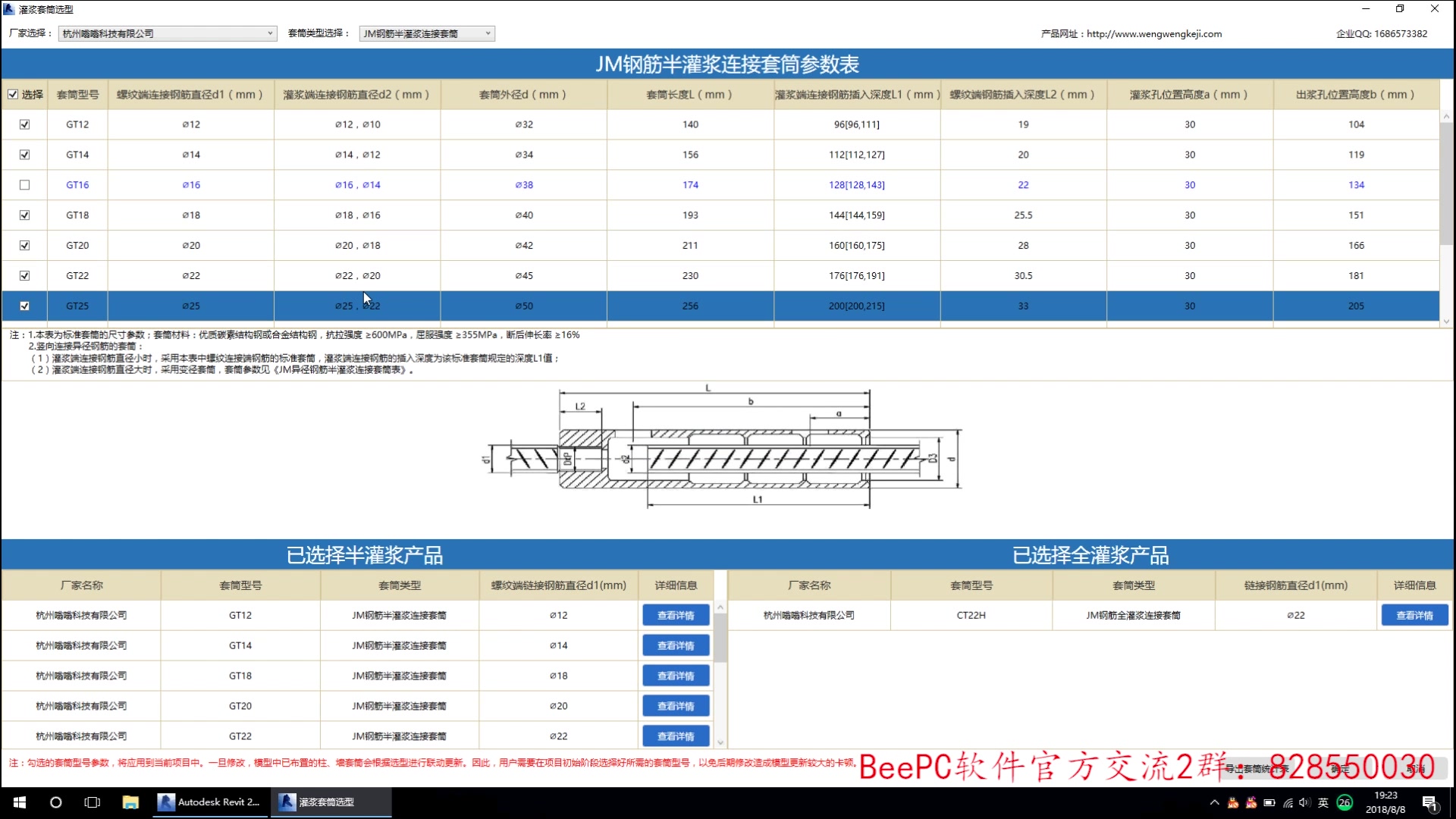Disable GT18 sleeve selection checkbox
The width and height of the screenshot is (1456, 819).
pos(24,214)
